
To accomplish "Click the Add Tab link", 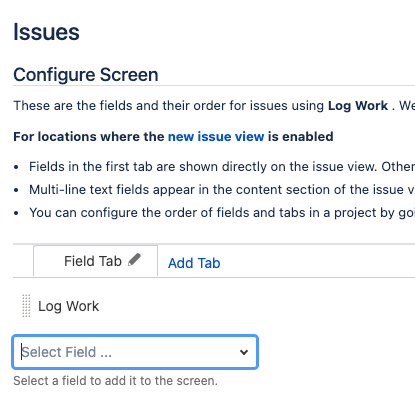I will click(194, 263).
